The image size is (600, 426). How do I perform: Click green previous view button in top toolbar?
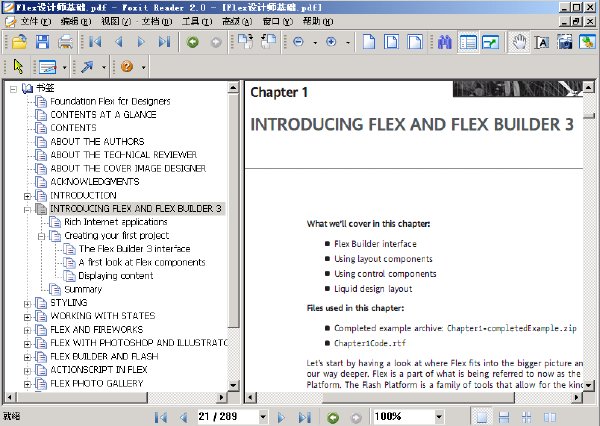tap(192, 42)
